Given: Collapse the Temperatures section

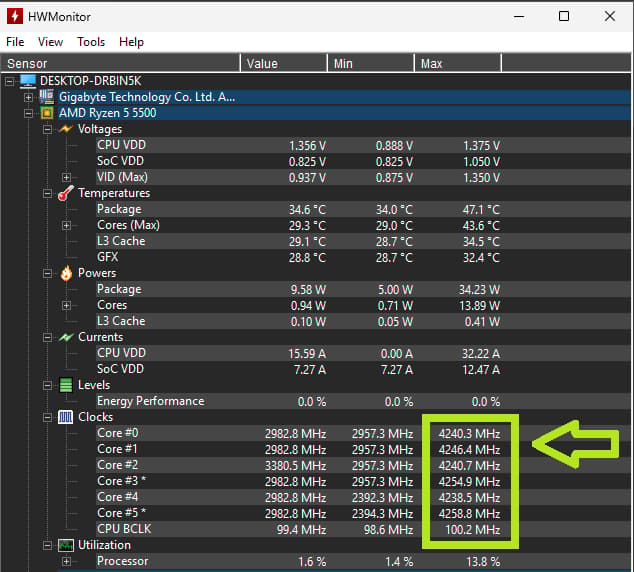Looking at the screenshot, I should point(48,194).
